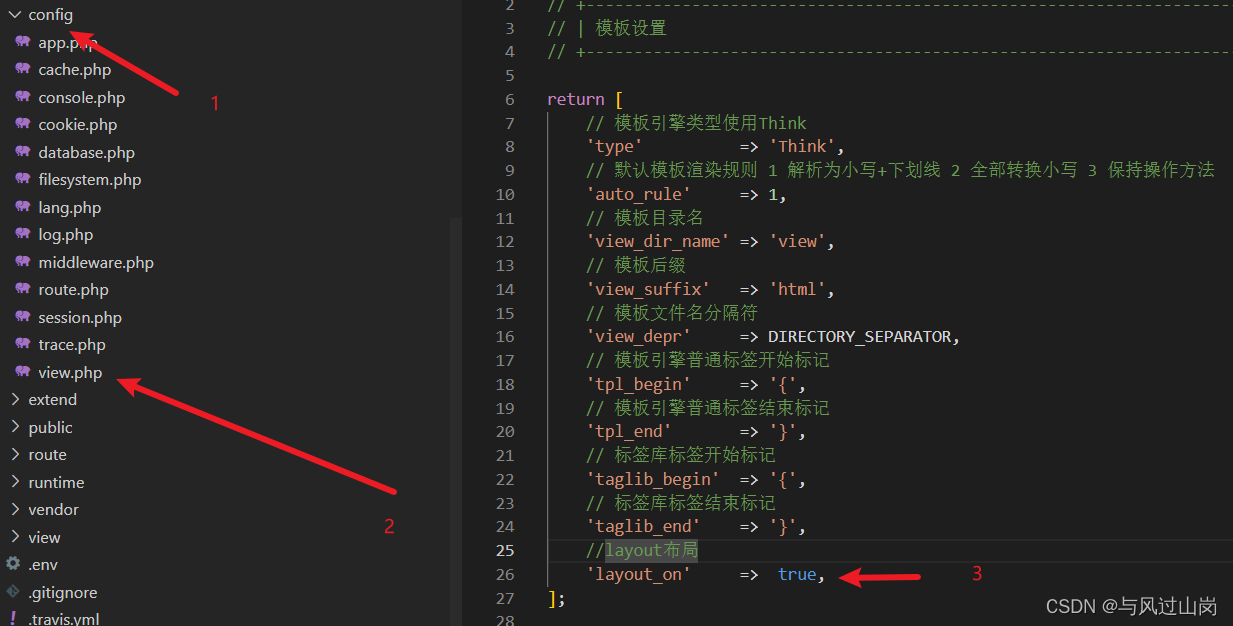Open cookie.php file
Screen dimensions: 1233x626
78,125
